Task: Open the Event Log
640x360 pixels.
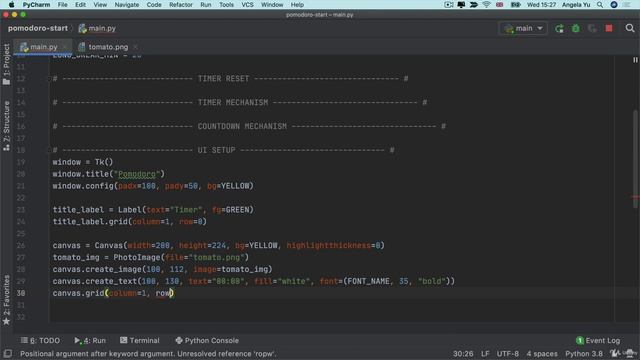Action: 598,340
